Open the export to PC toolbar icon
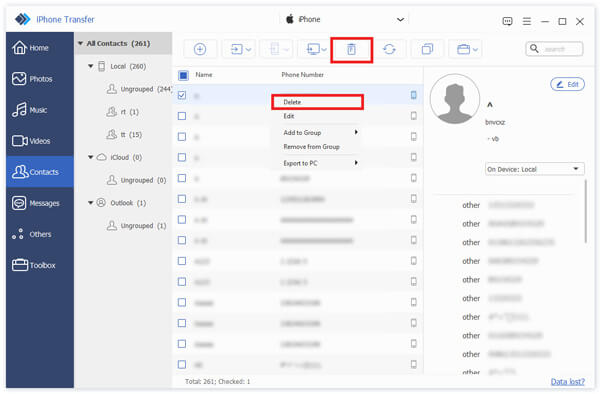 (316, 49)
